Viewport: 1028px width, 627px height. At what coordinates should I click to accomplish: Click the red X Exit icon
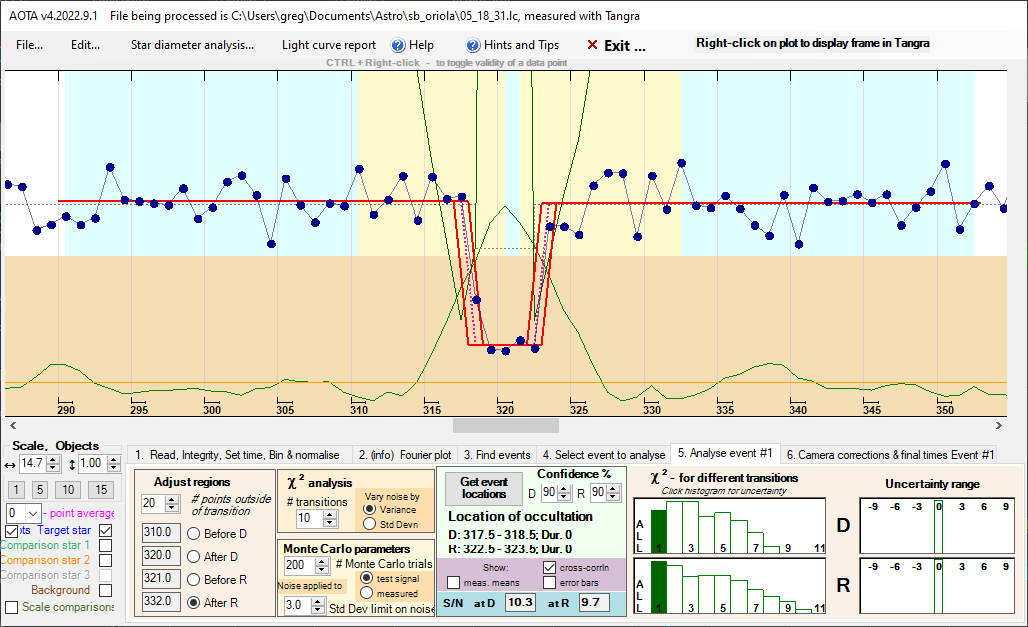click(592, 45)
